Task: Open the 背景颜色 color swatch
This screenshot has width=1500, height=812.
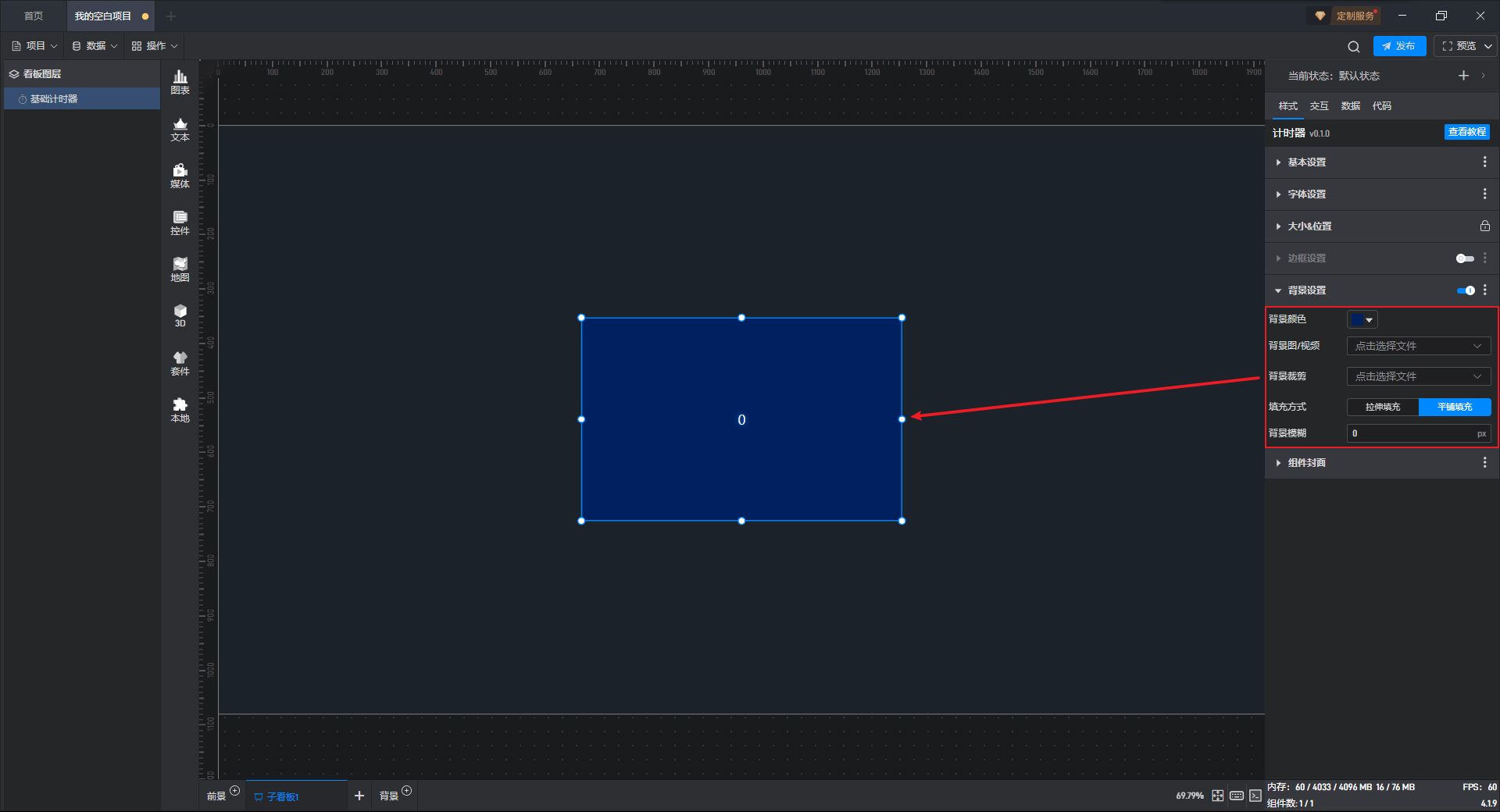Action: tap(1362, 319)
